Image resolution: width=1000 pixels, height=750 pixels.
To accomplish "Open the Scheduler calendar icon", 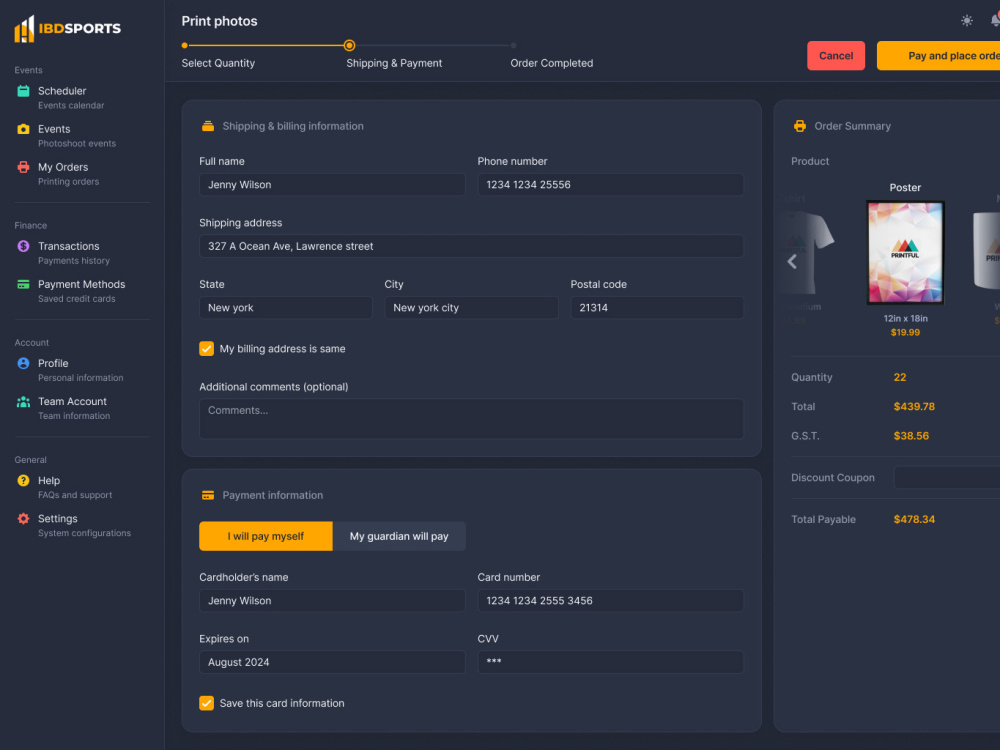I will pyautogui.click(x=23, y=91).
